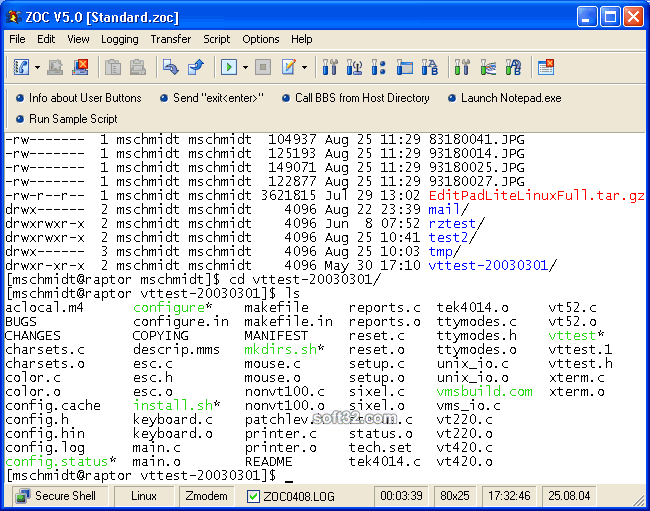Click the Linux emulation status field

144,496
